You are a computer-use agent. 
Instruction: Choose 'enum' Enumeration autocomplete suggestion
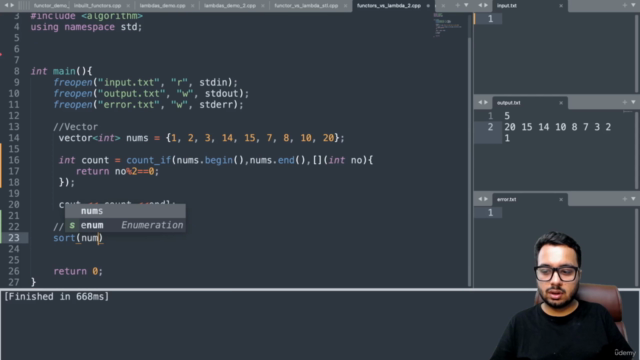coord(125,225)
